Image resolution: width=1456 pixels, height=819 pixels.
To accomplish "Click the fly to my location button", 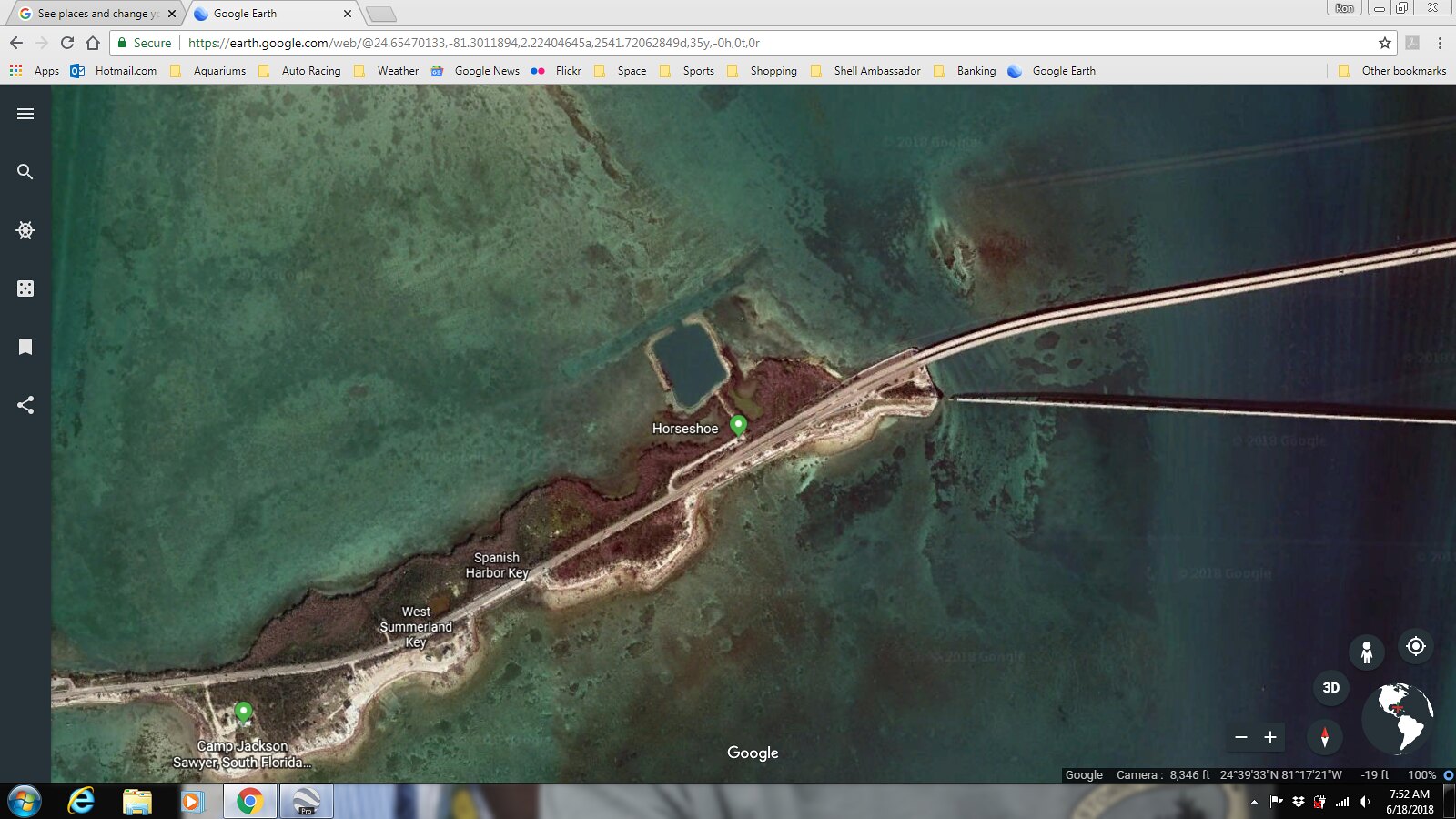I will click(1415, 646).
